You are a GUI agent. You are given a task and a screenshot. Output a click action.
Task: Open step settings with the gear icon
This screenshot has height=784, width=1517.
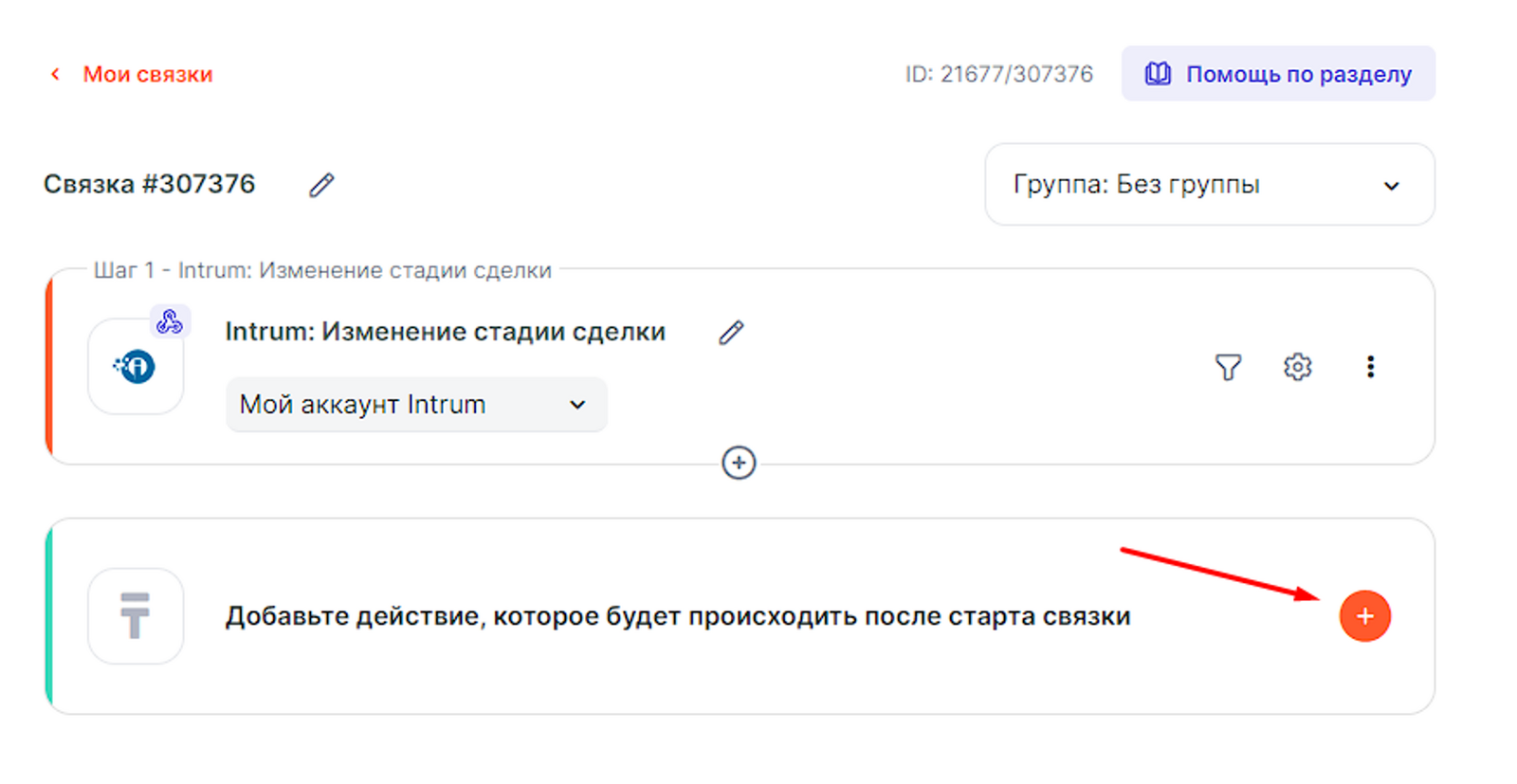point(1297,367)
